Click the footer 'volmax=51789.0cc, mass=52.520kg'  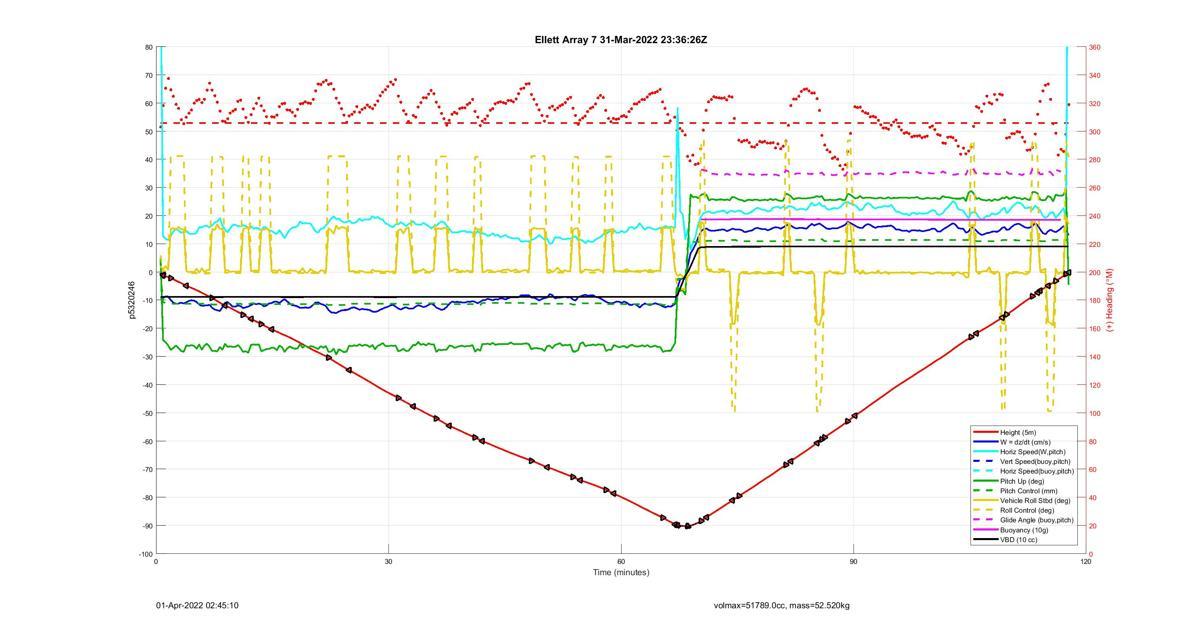click(782, 605)
